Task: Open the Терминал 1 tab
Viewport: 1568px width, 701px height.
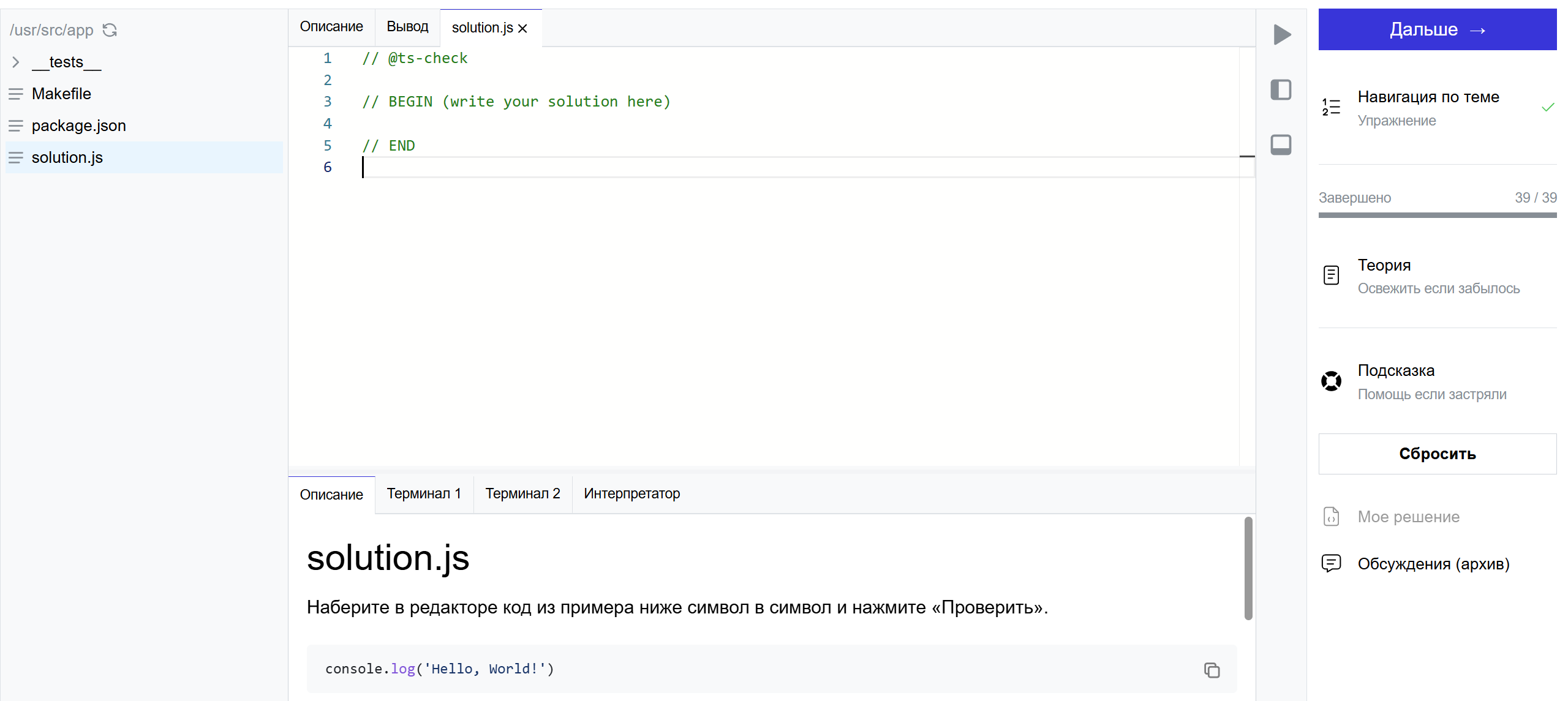Action: (x=424, y=493)
